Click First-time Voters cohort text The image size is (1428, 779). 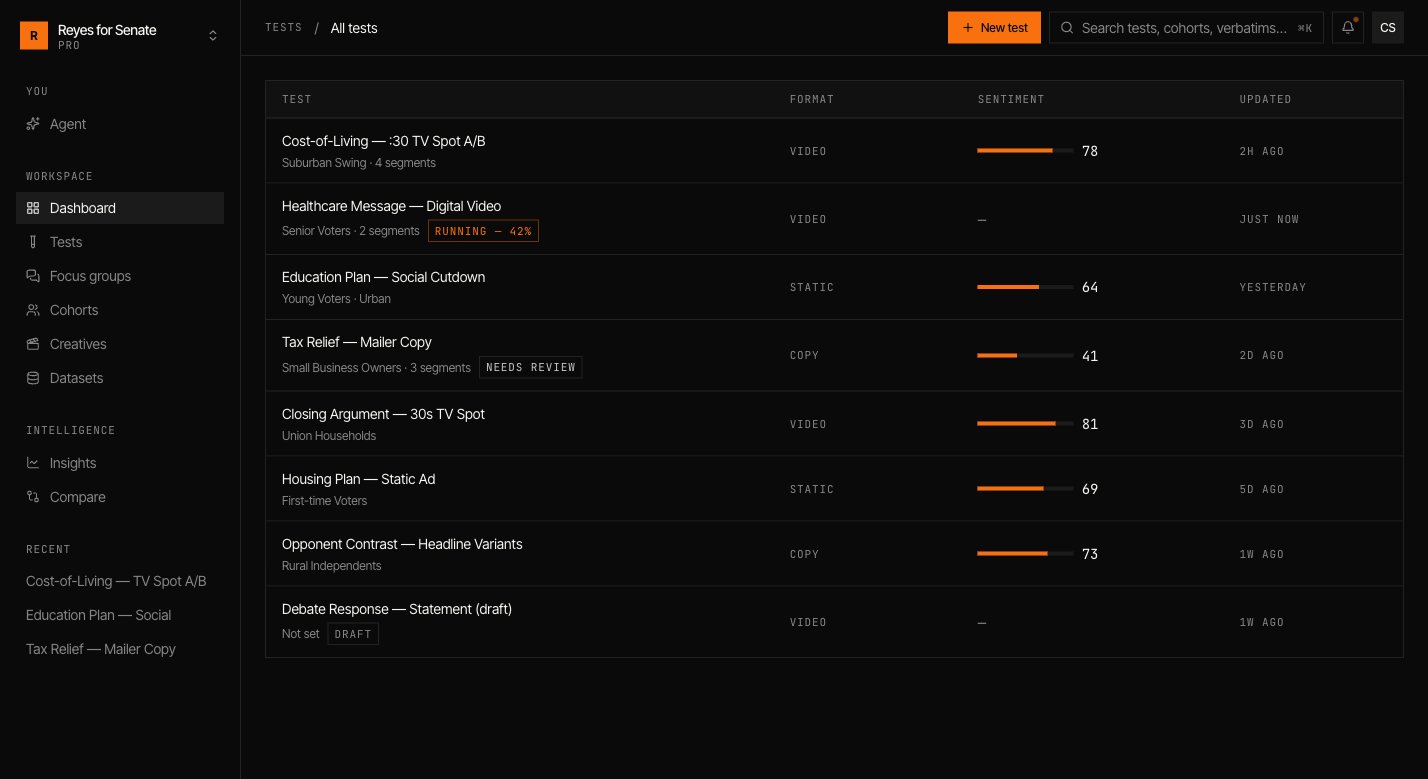point(324,501)
